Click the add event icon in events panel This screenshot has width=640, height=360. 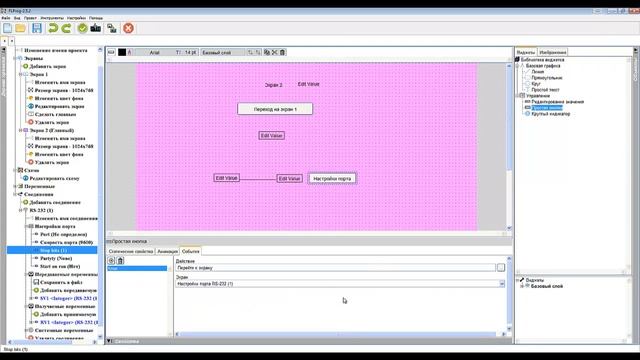click(x=111, y=260)
